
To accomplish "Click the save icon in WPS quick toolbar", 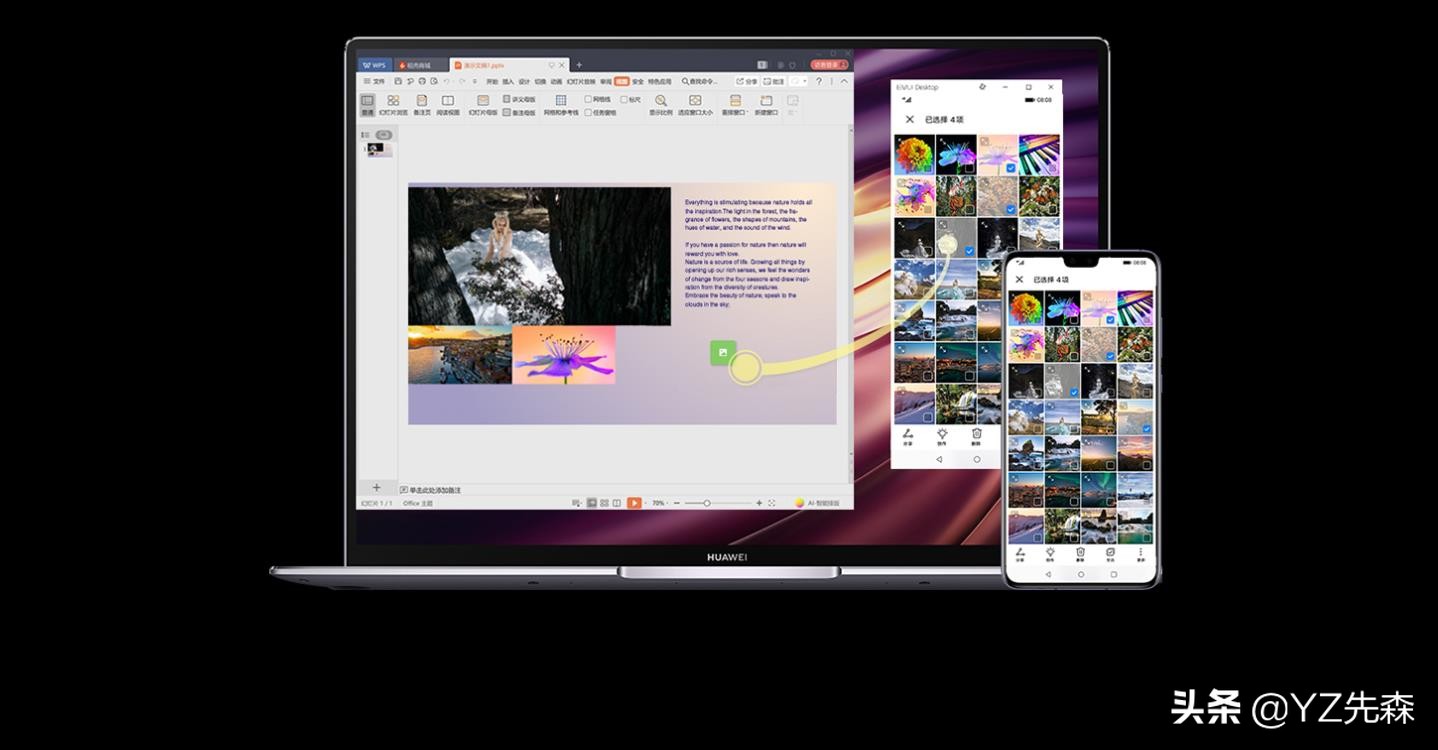I will pos(398,81).
